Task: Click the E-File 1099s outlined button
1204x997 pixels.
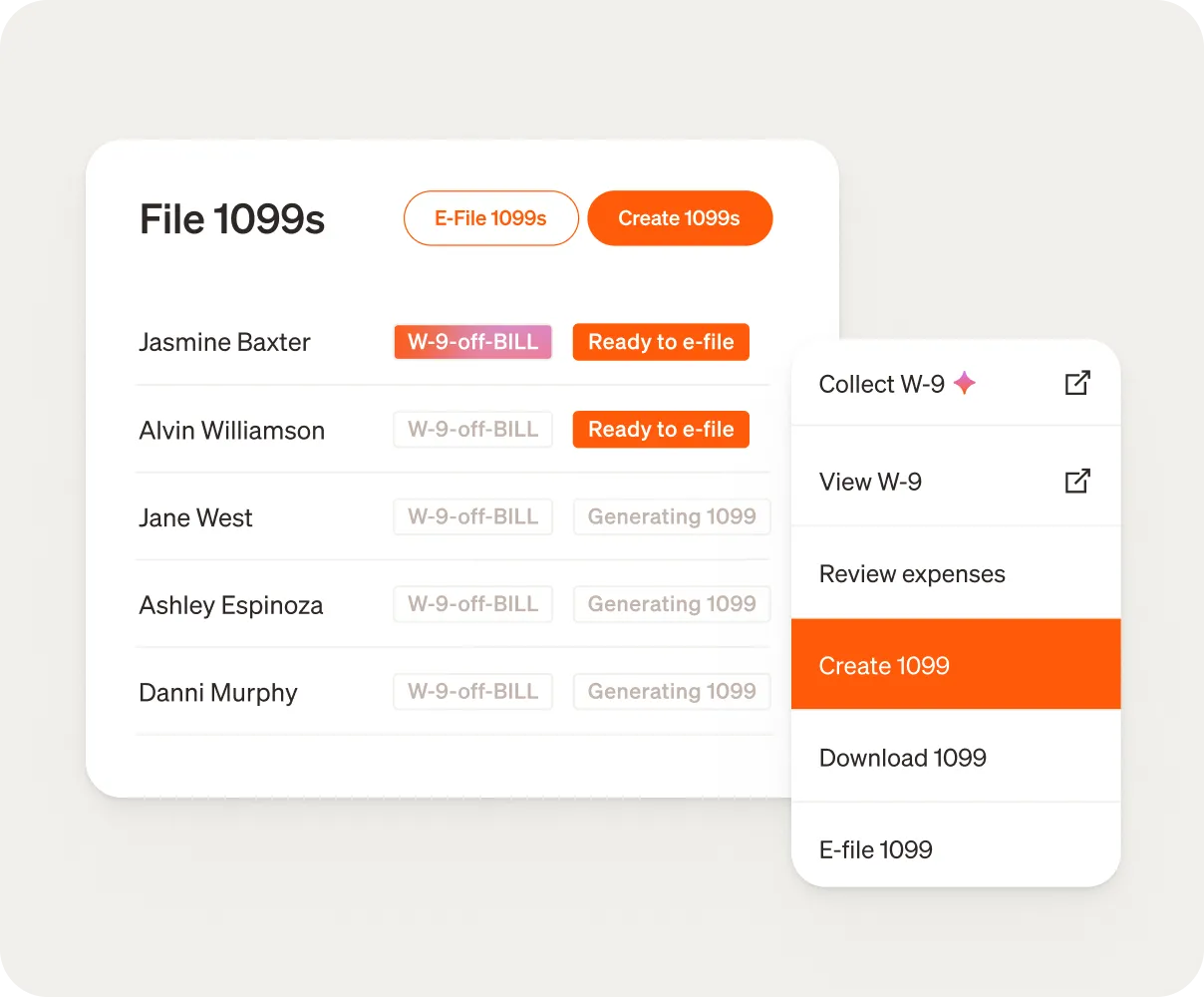Action: pos(491,218)
